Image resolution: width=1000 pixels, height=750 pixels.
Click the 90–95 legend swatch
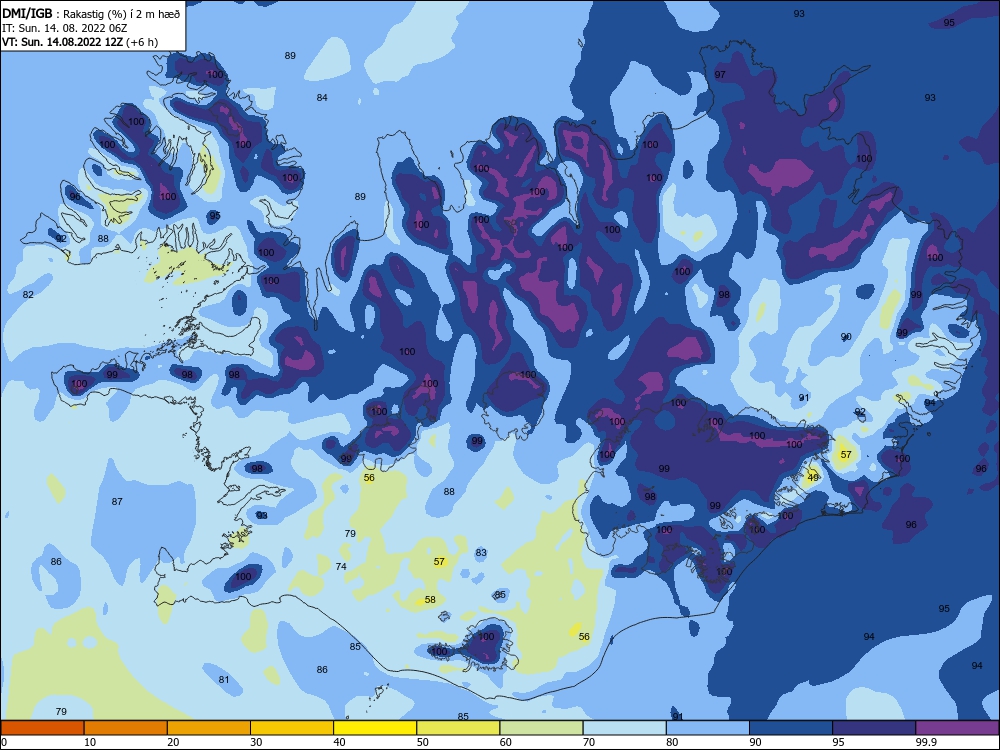point(791,728)
